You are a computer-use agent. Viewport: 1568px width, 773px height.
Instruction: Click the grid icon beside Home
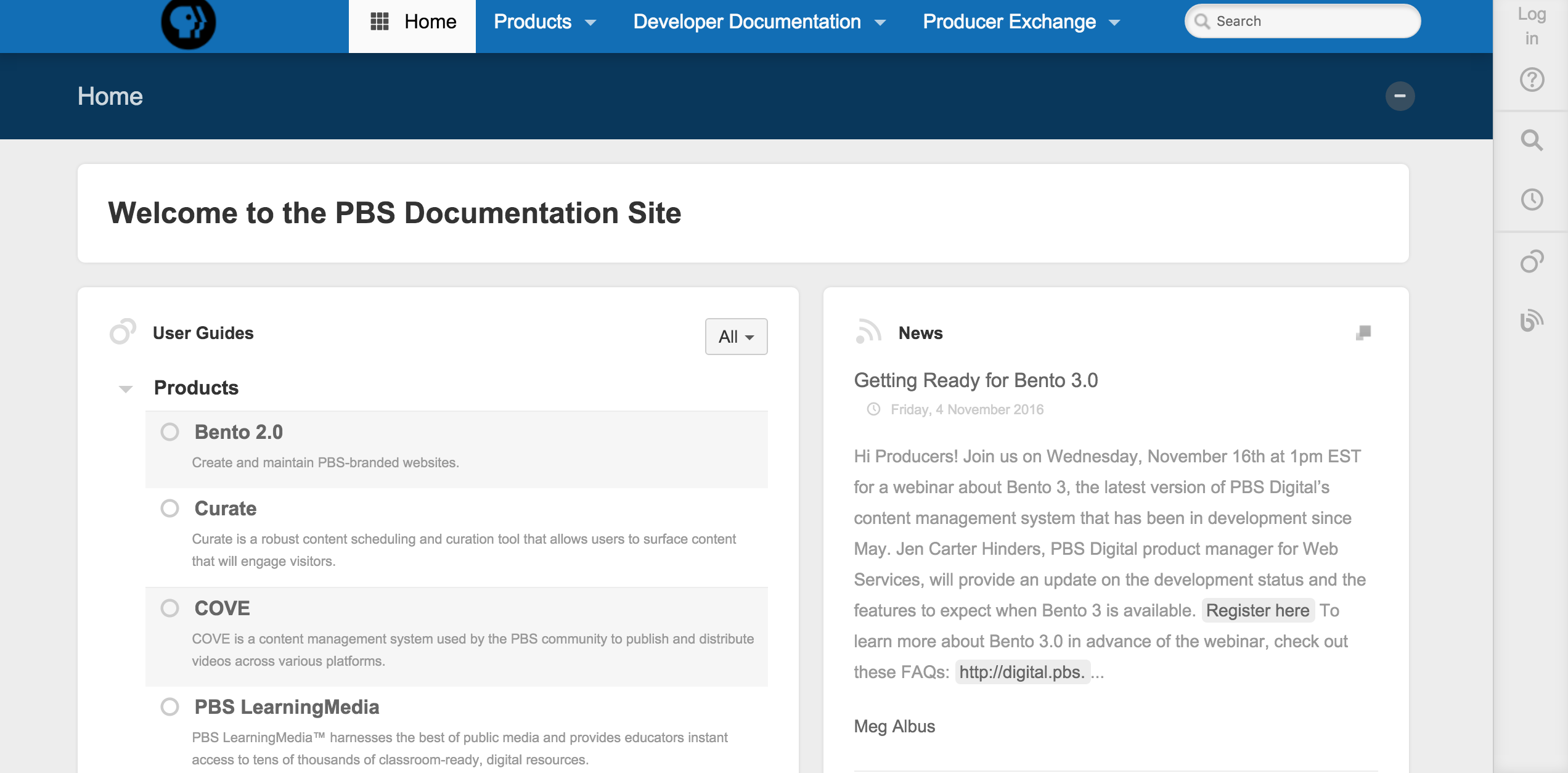click(x=379, y=22)
